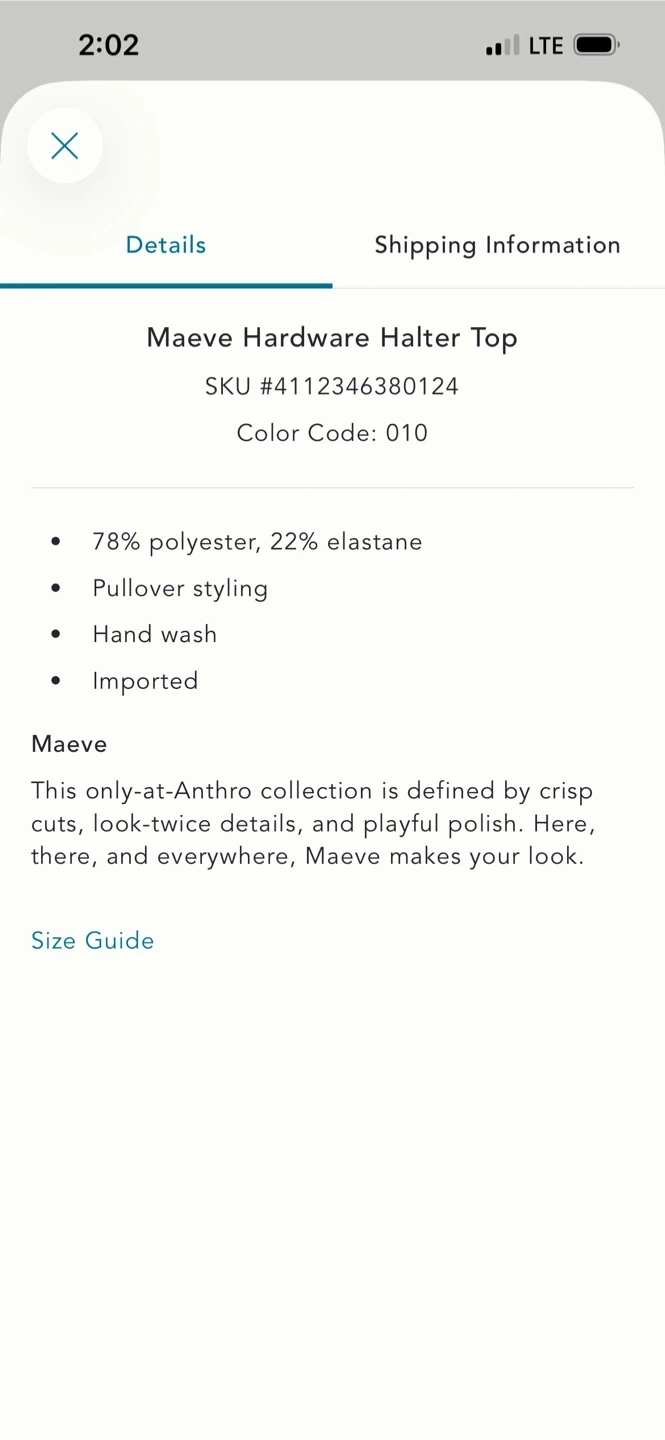Screen dimensions: 665x1440
Task: Tap the polyester and elastane material line
Action: pyautogui.click(x=257, y=542)
